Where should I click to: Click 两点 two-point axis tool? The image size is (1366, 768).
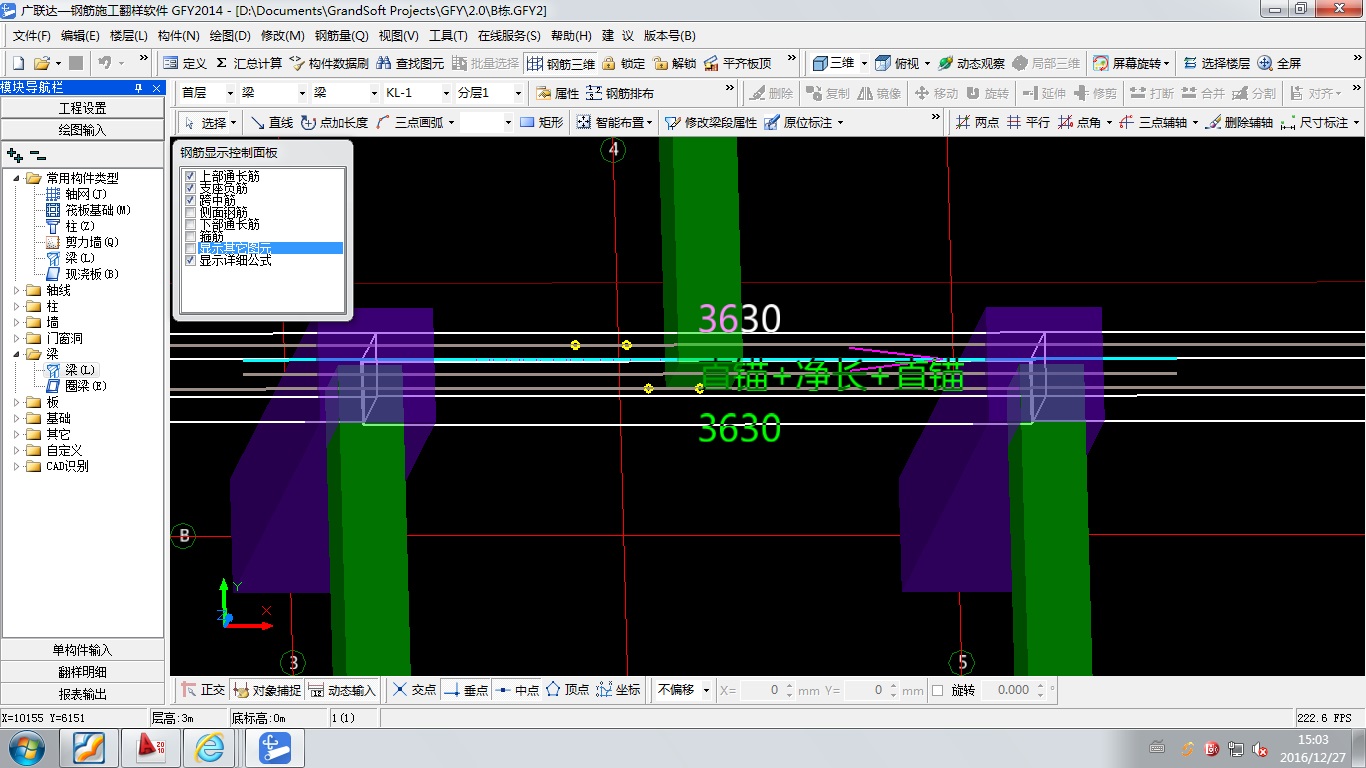click(x=977, y=122)
